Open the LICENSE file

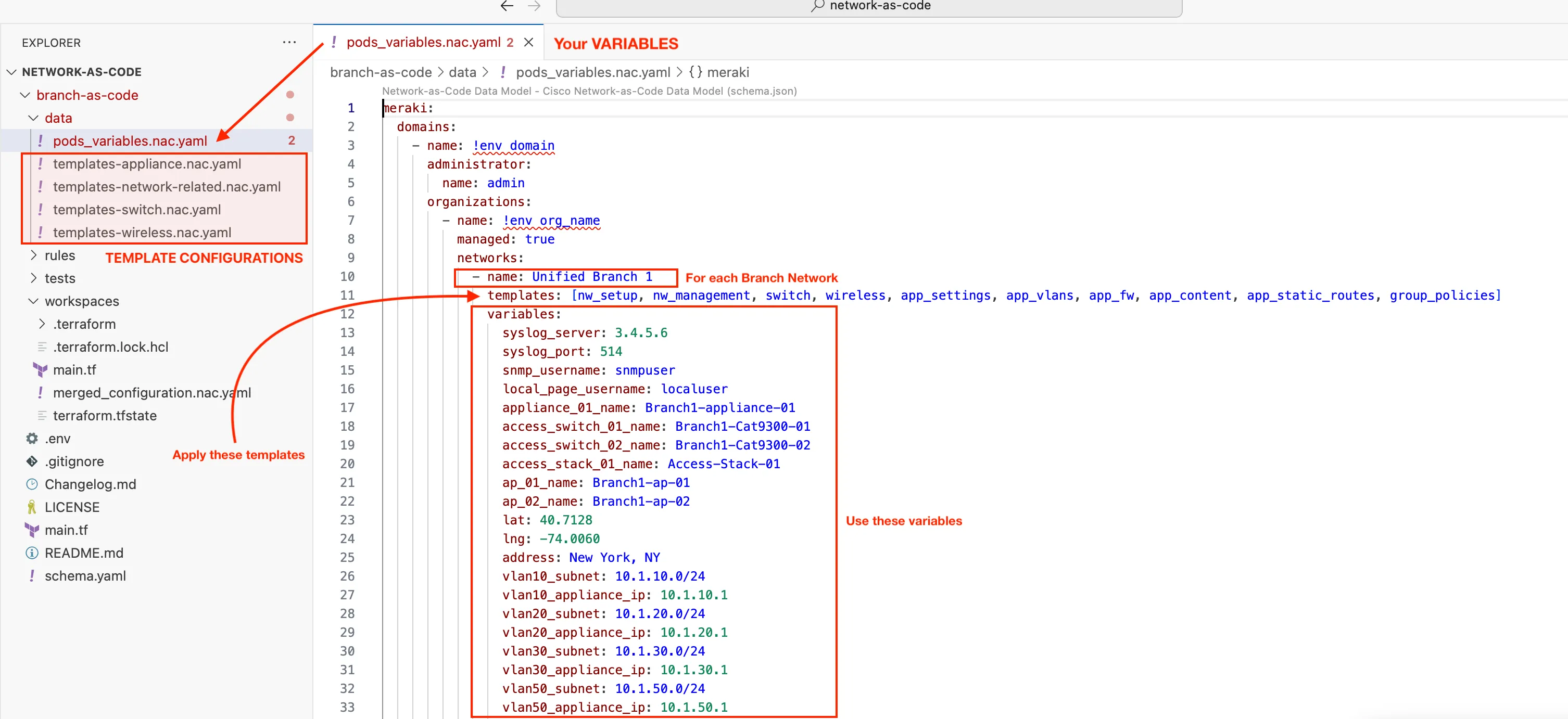[72, 507]
